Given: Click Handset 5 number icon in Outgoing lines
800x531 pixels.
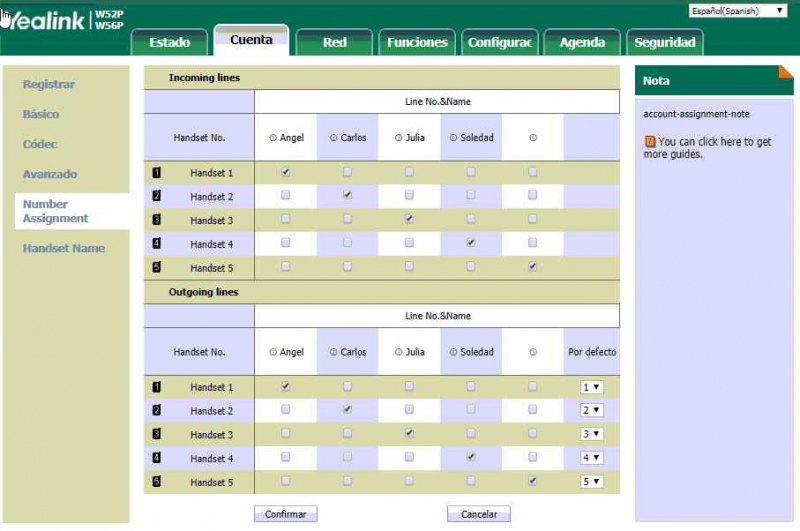Looking at the screenshot, I should click(156, 482).
